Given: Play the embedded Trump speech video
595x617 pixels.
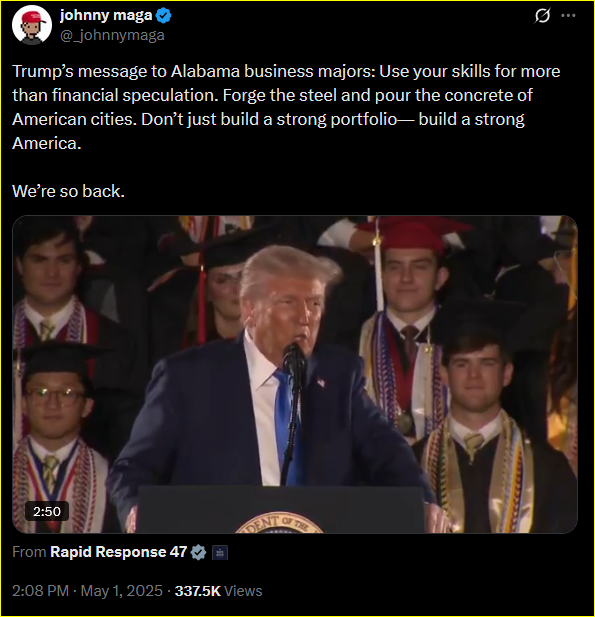Looking at the screenshot, I should [x=295, y=374].
